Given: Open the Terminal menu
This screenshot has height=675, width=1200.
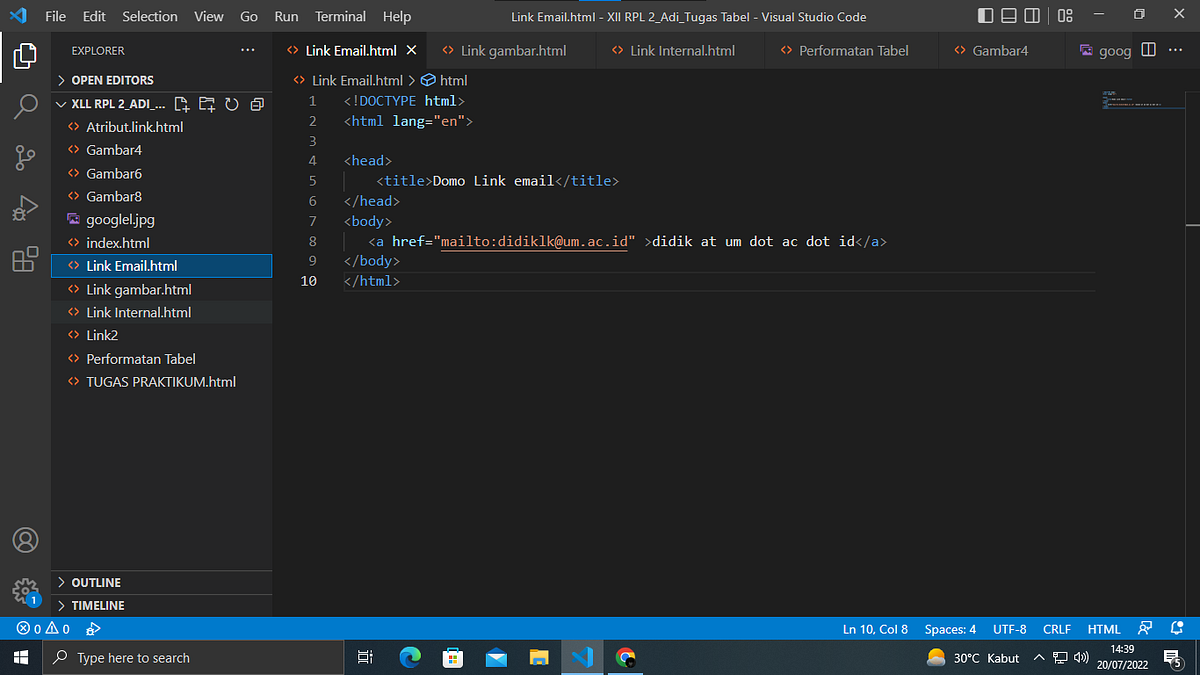Looking at the screenshot, I should [340, 16].
